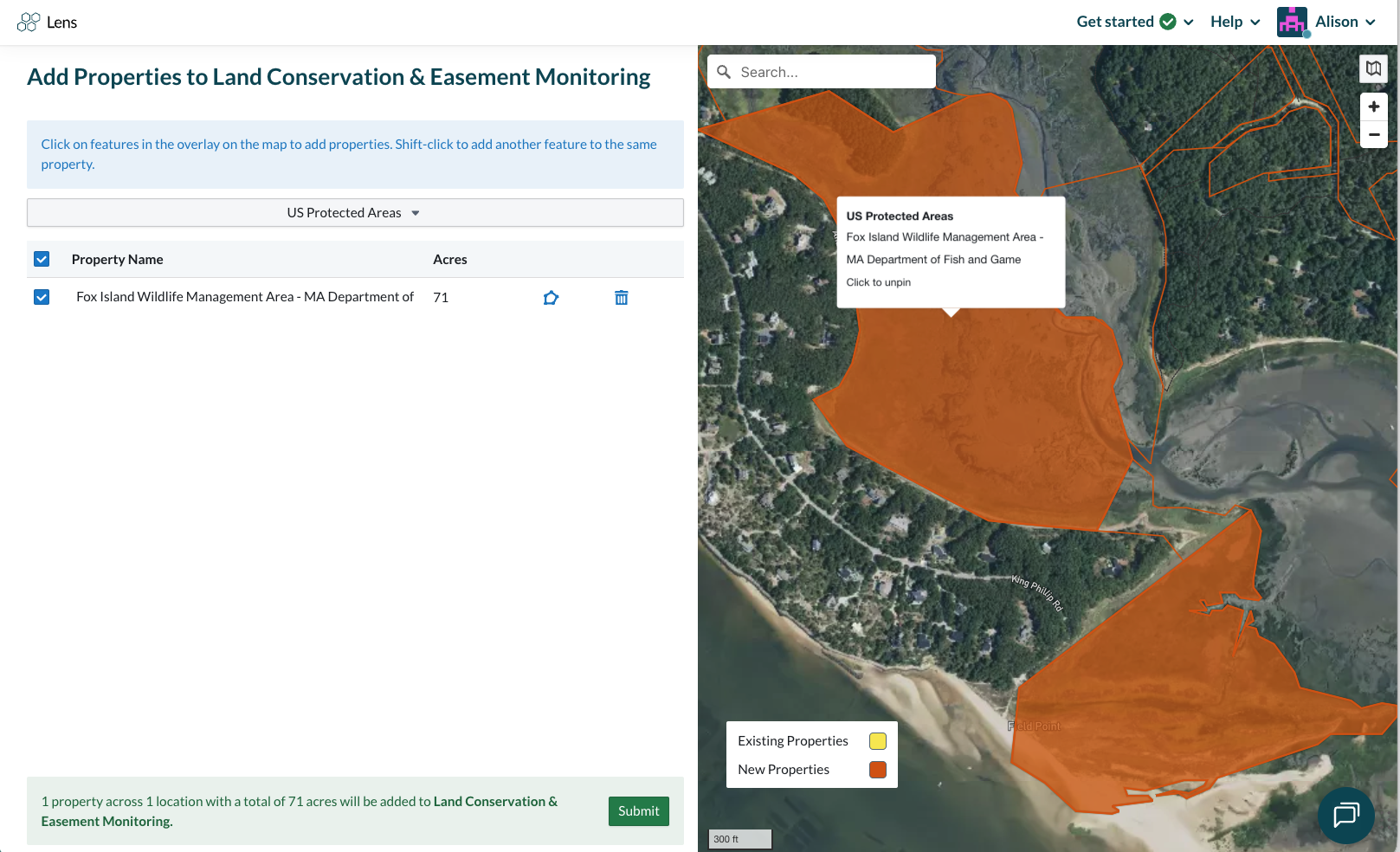Click the 71 acres value
1400x852 pixels.
(441, 298)
